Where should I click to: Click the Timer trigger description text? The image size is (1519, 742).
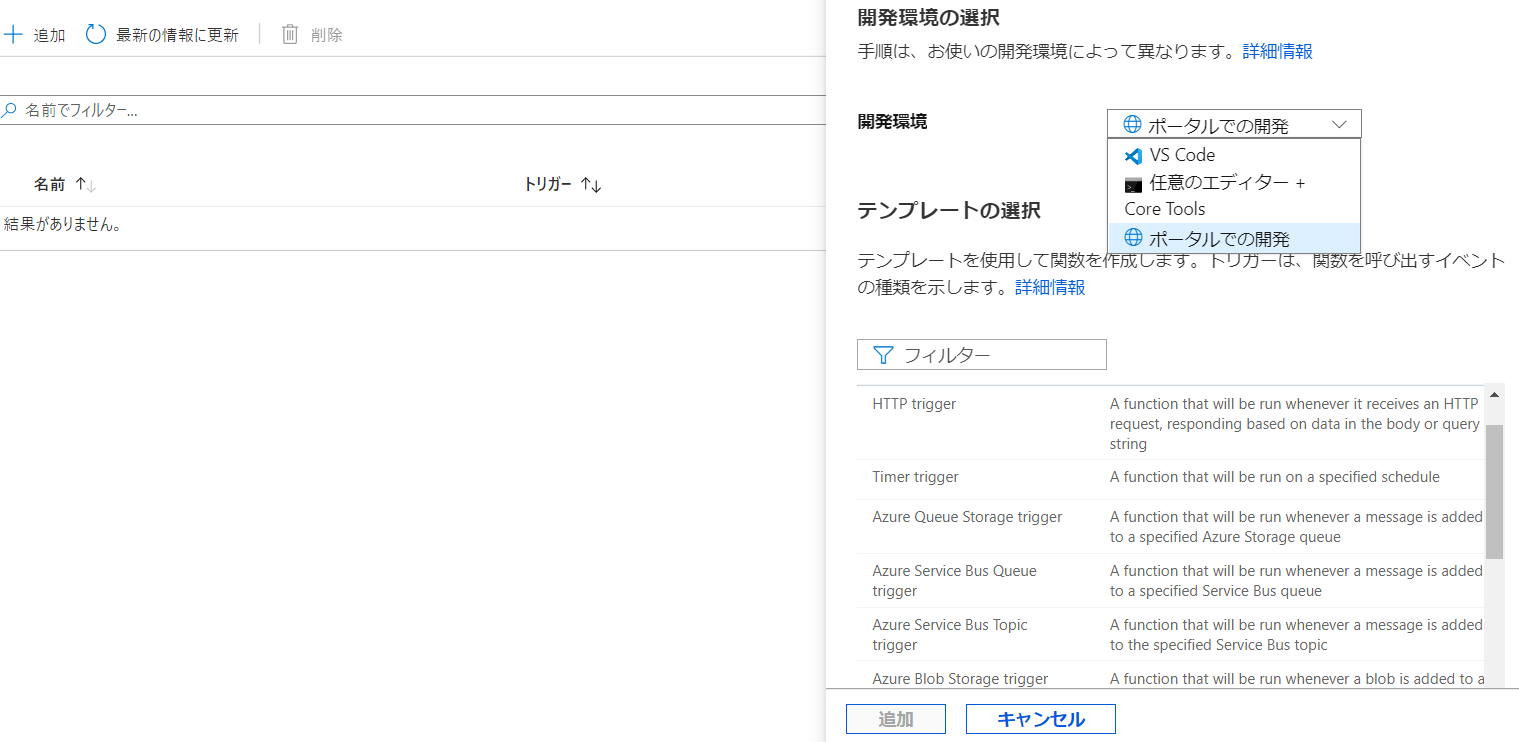point(1275,477)
